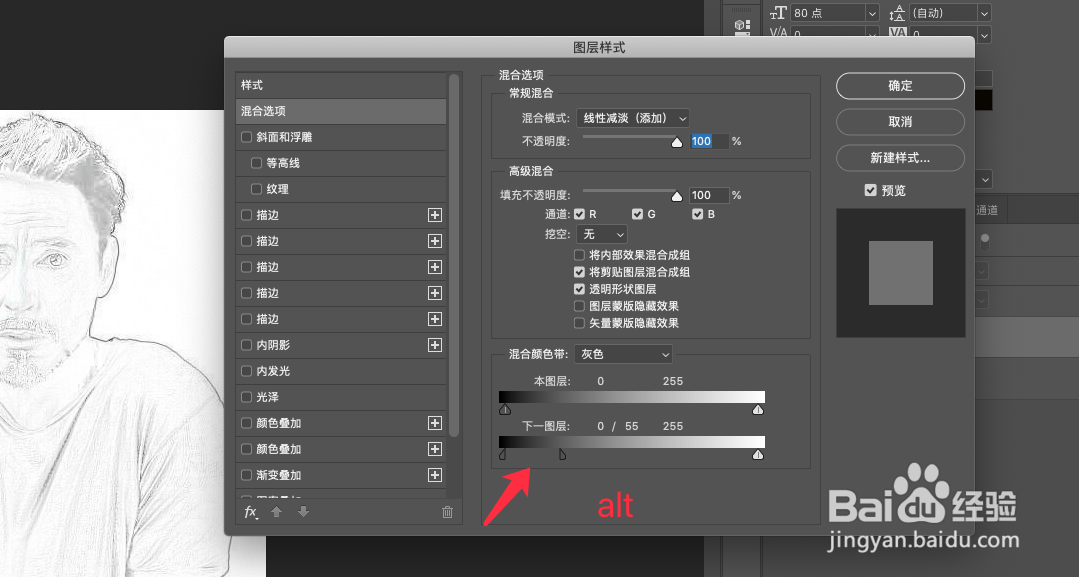Click the styles list vertical scrollbar

(x=453, y=255)
